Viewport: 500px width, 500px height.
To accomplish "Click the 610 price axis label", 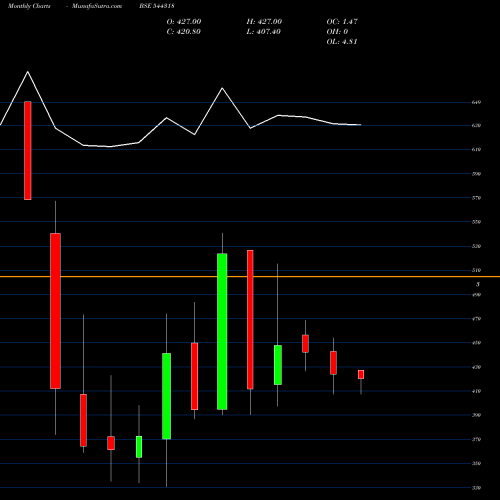I will click(x=476, y=150).
